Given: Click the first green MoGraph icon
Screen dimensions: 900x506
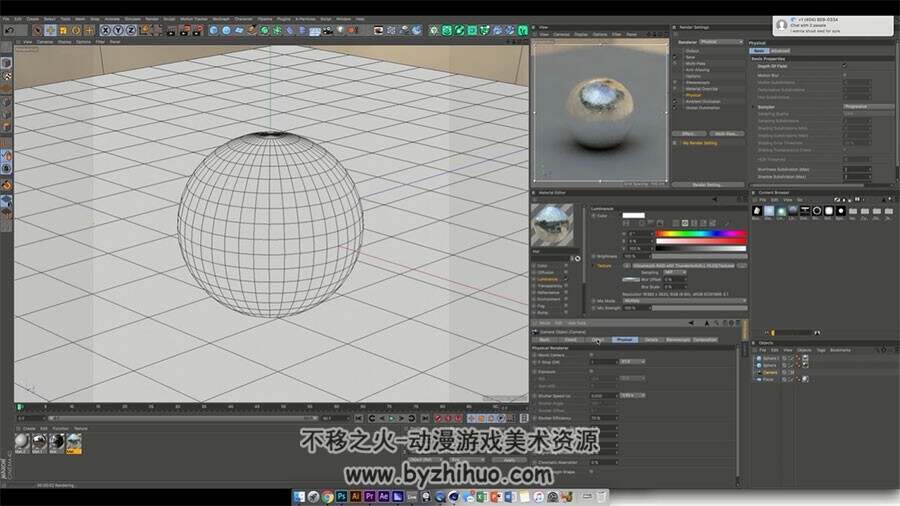Looking at the screenshot, I should (447, 30).
